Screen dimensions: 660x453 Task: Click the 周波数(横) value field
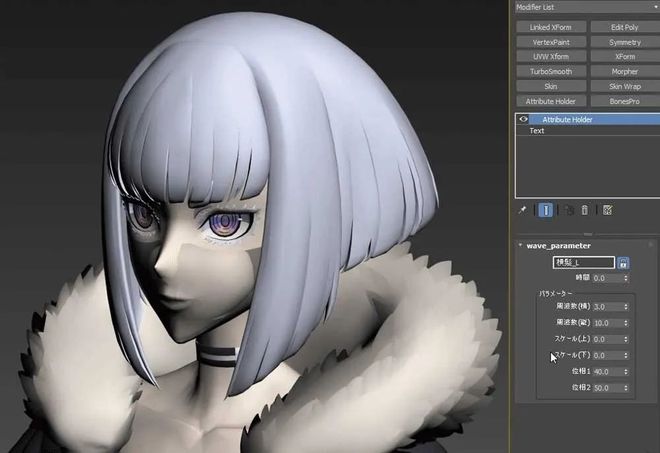606,306
